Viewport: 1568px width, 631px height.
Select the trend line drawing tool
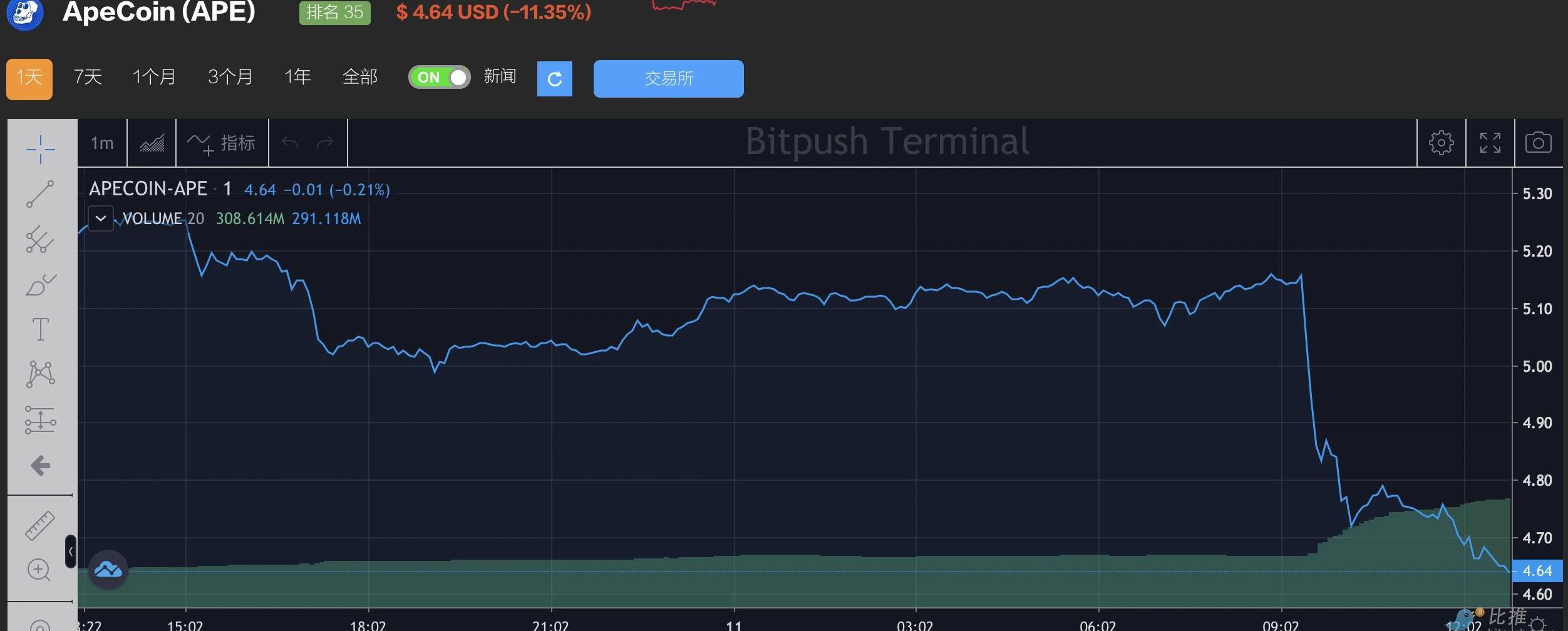point(41,194)
